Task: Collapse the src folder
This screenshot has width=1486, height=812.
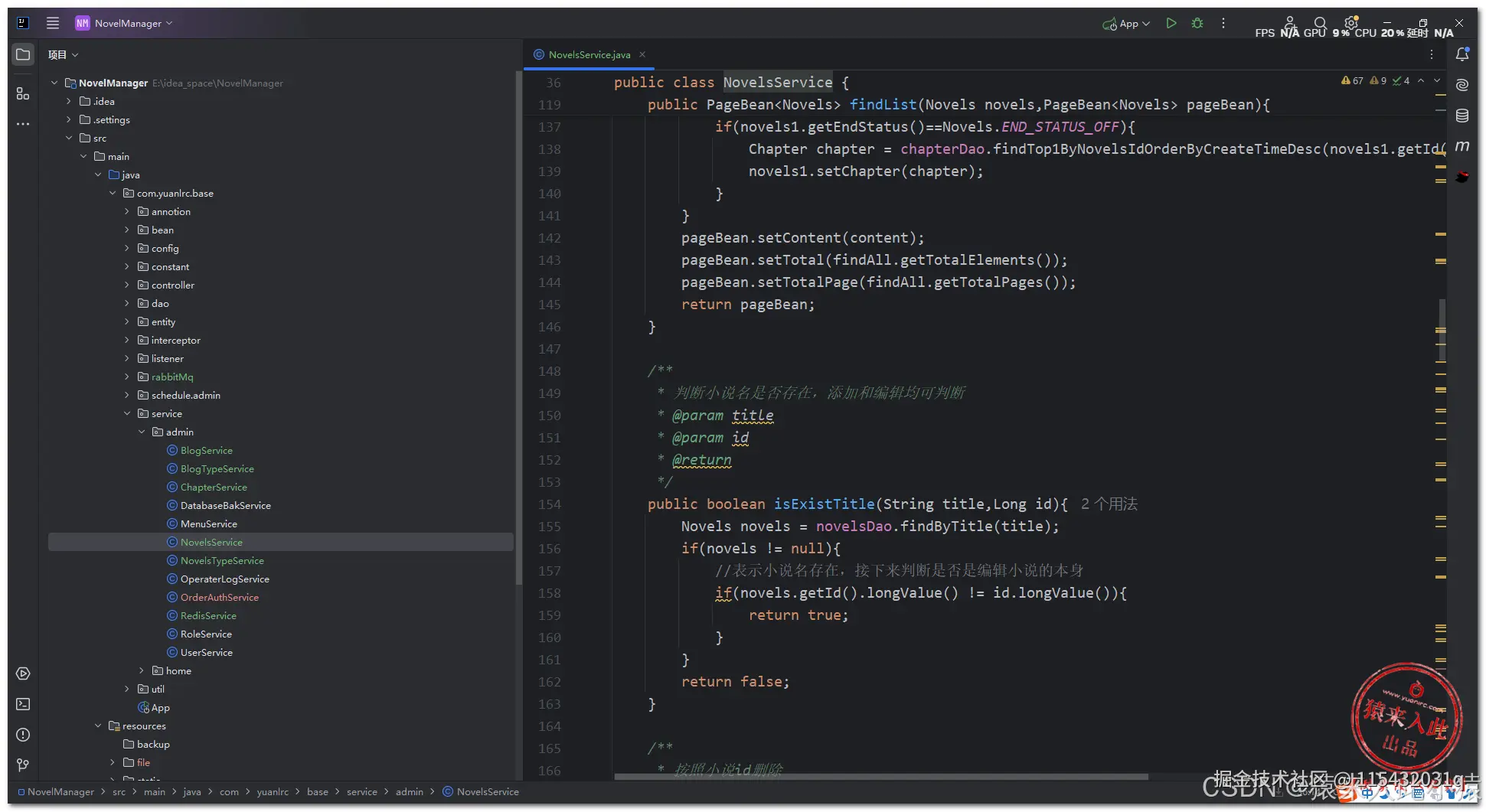Action: (69, 138)
